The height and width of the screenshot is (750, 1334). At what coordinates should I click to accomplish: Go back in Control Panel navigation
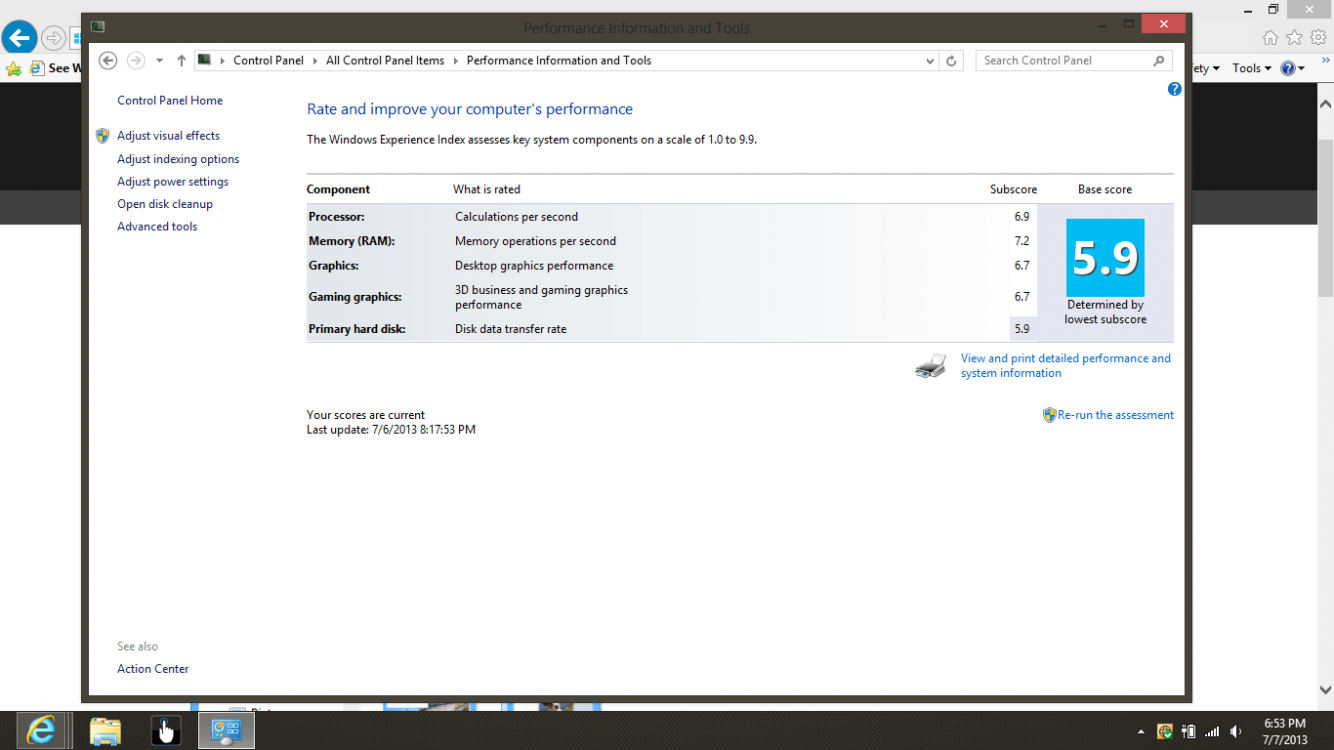(108, 60)
